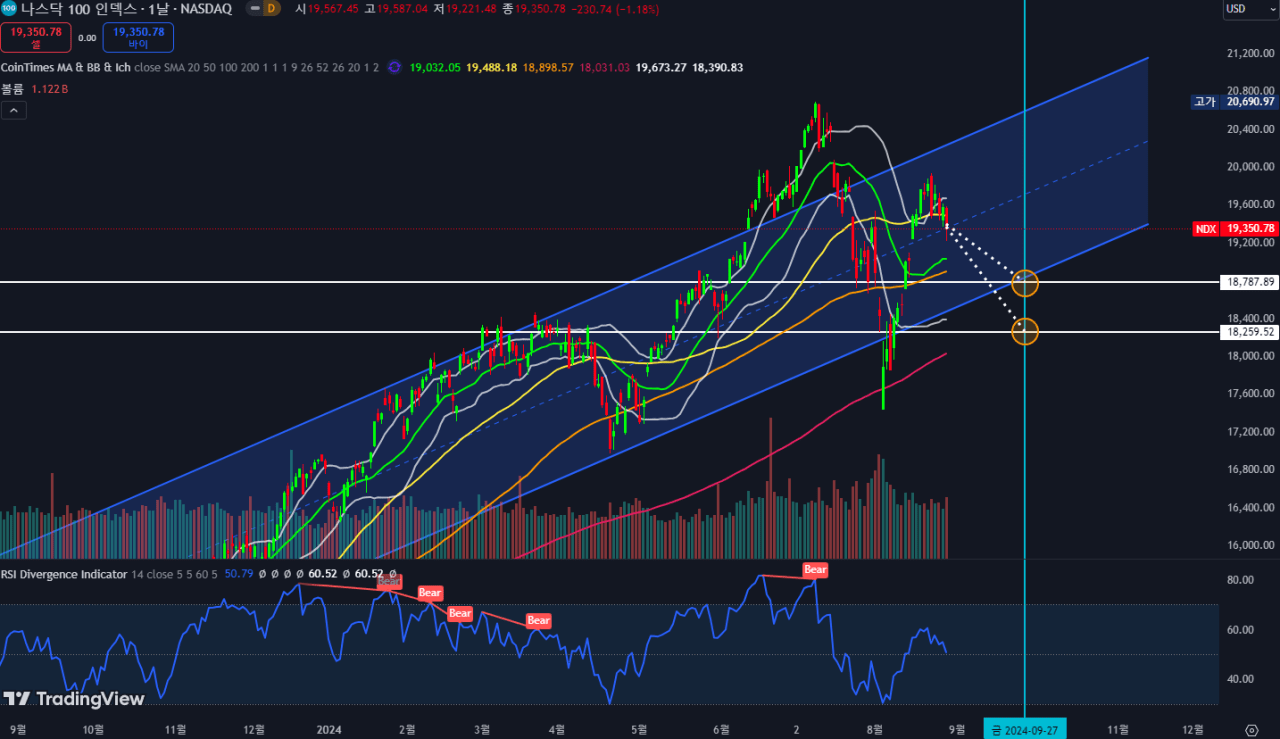Click the 18,259.52 horizontal line price label
1280x739 pixels.
(x=1249, y=331)
